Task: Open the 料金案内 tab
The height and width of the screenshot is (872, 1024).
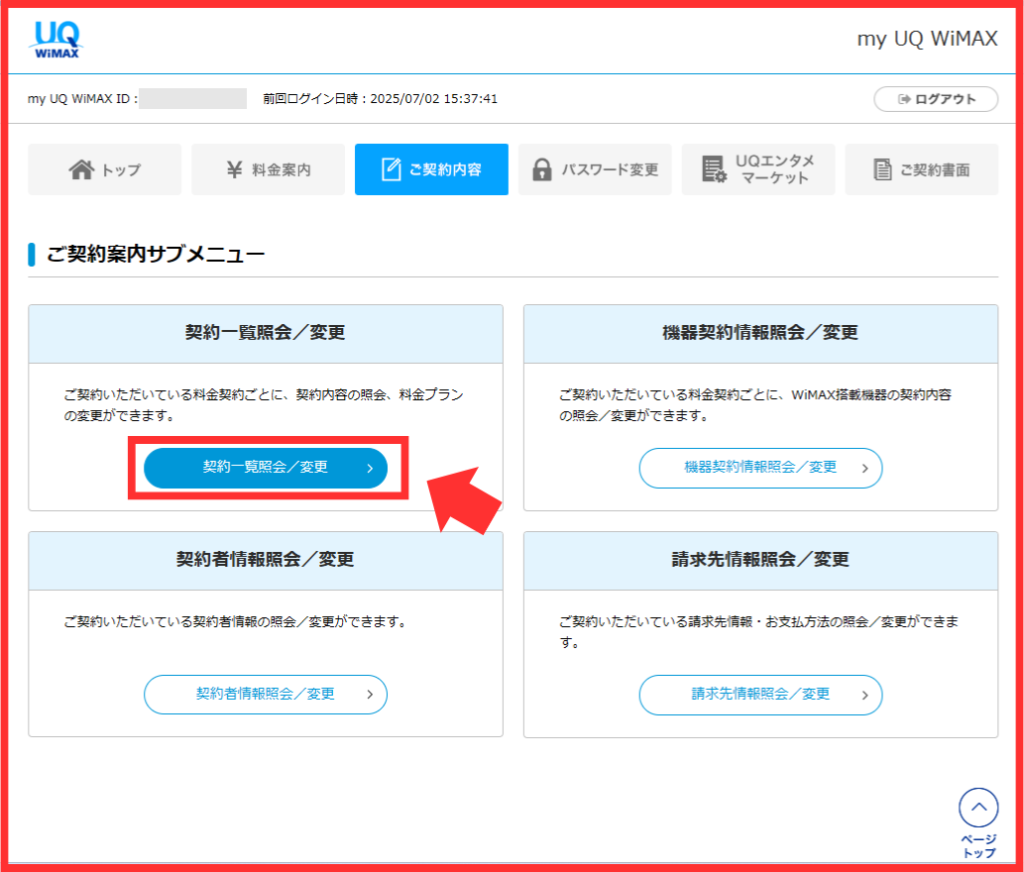Action: 268,169
